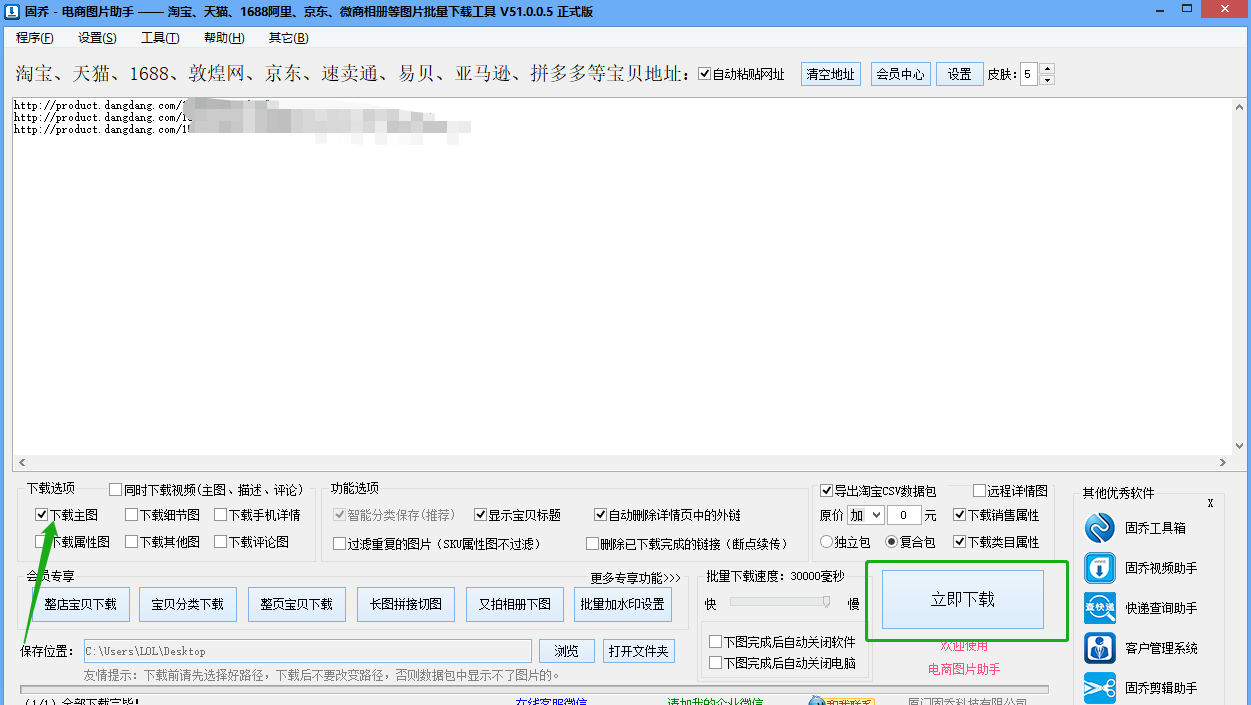1251x705 pixels.
Task: Click the 固乔剪辑助手 scissors icon
Action: pos(1100,688)
